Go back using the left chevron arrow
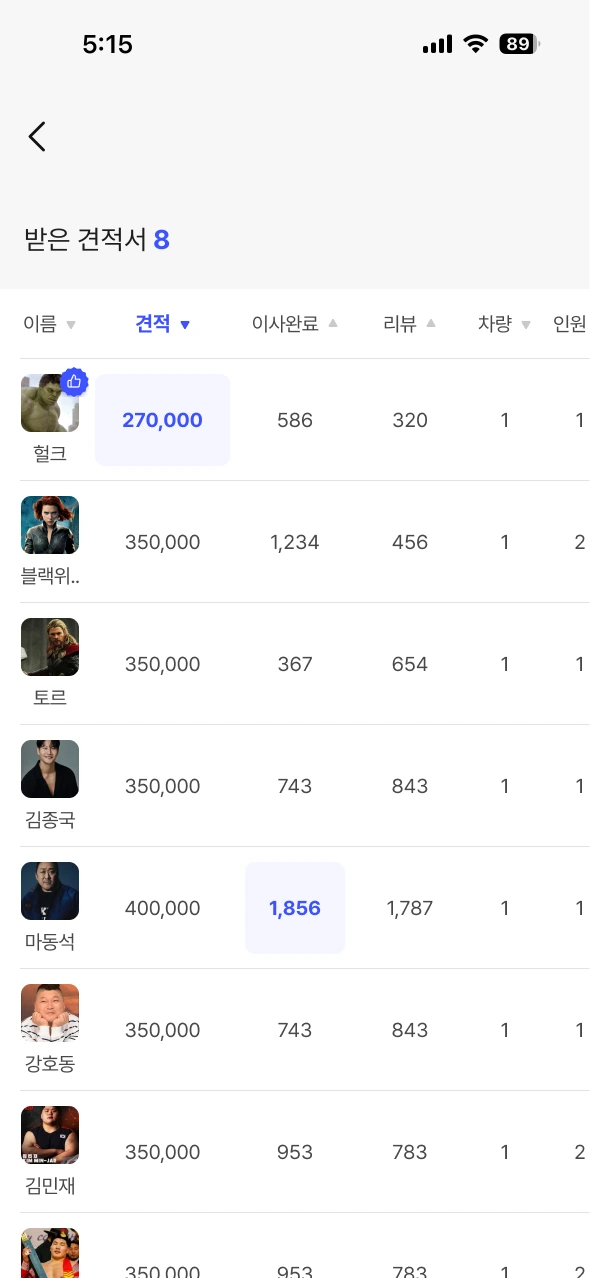 click(x=37, y=137)
